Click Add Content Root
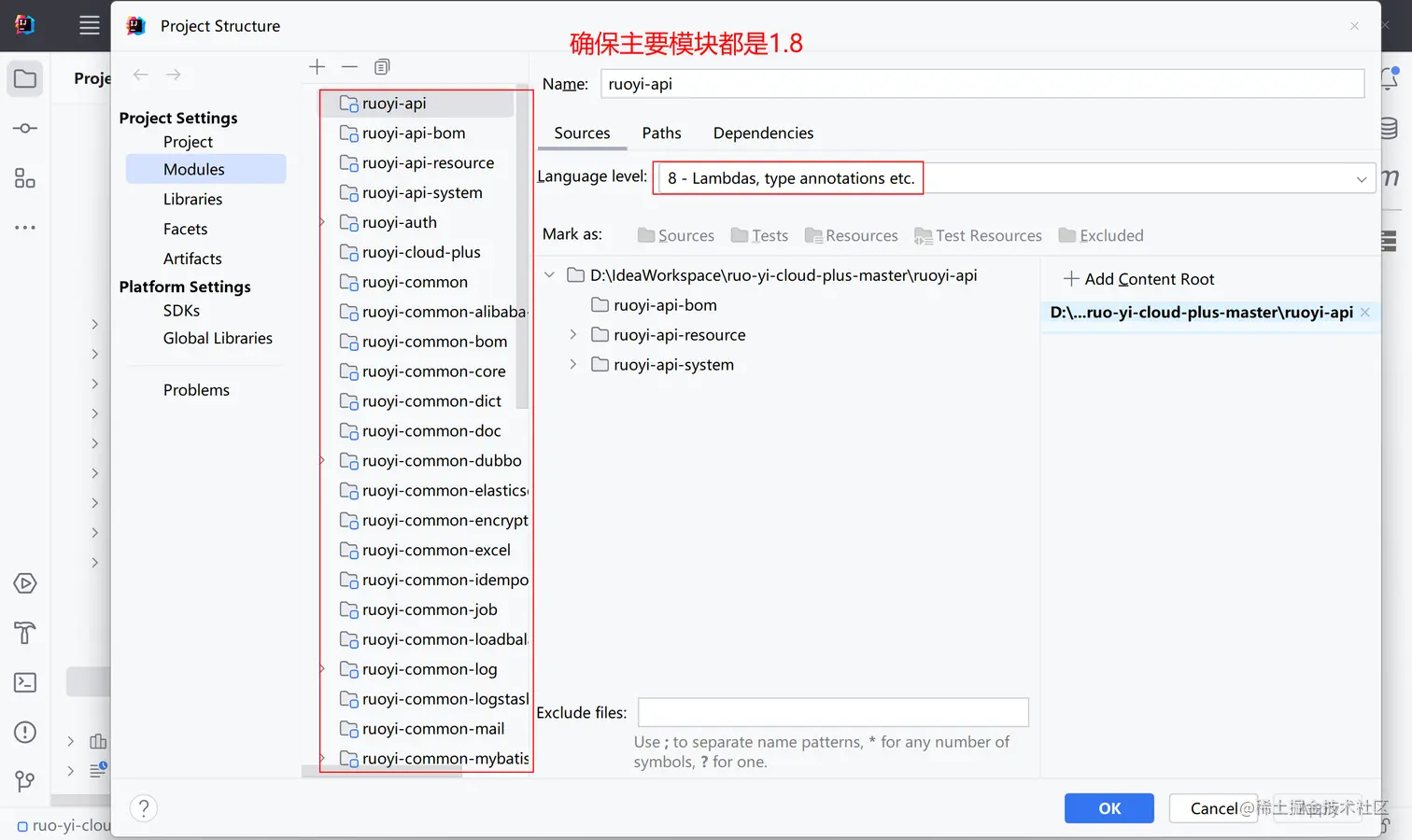The image size is (1412, 840). [x=1139, y=279]
